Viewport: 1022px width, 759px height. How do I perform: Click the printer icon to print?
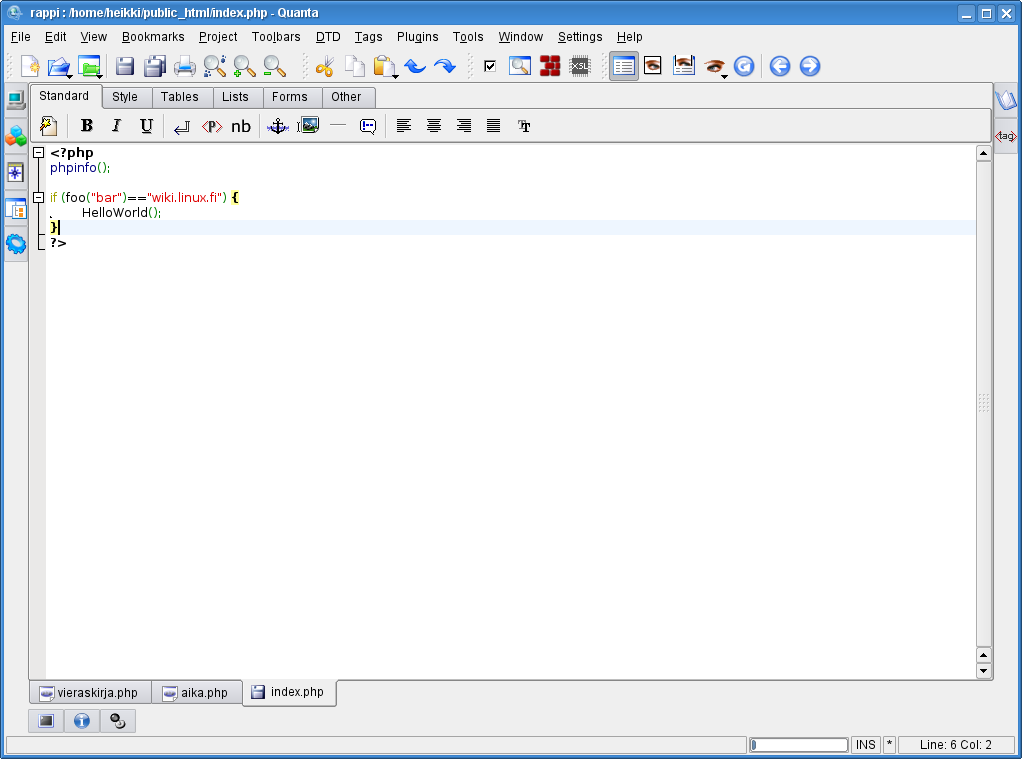185,67
